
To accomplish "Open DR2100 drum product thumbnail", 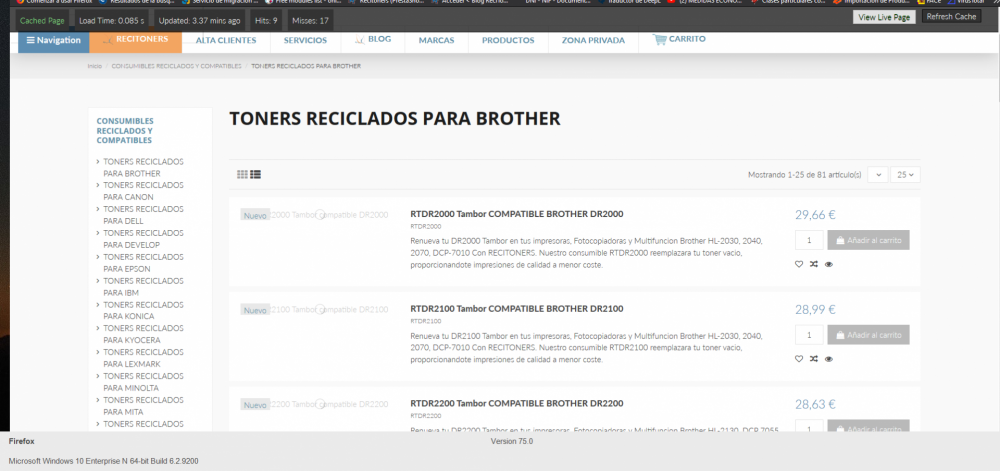I will tap(314, 310).
